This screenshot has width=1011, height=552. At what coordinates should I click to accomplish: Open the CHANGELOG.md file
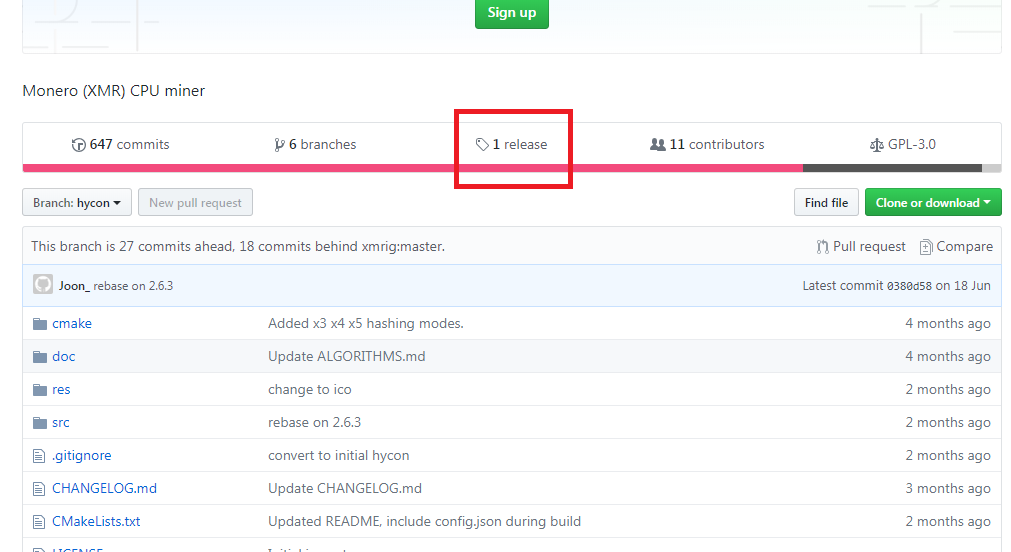click(104, 488)
